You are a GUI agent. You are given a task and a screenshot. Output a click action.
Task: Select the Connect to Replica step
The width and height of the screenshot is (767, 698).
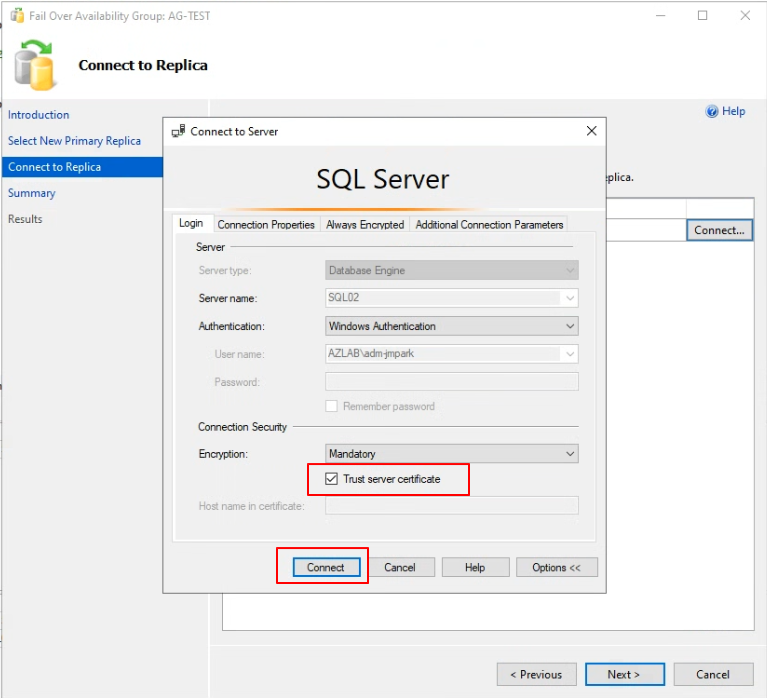pyautogui.click(x=82, y=167)
